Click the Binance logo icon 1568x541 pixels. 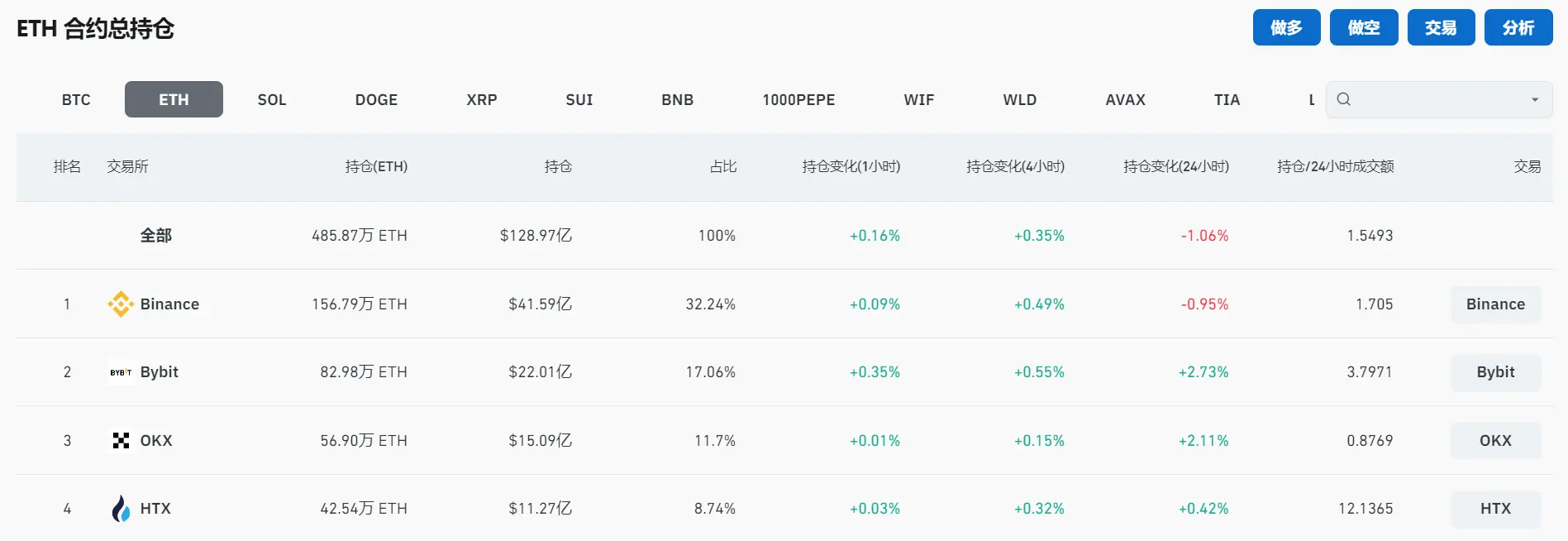pyautogui.click(x=121, y=304)
